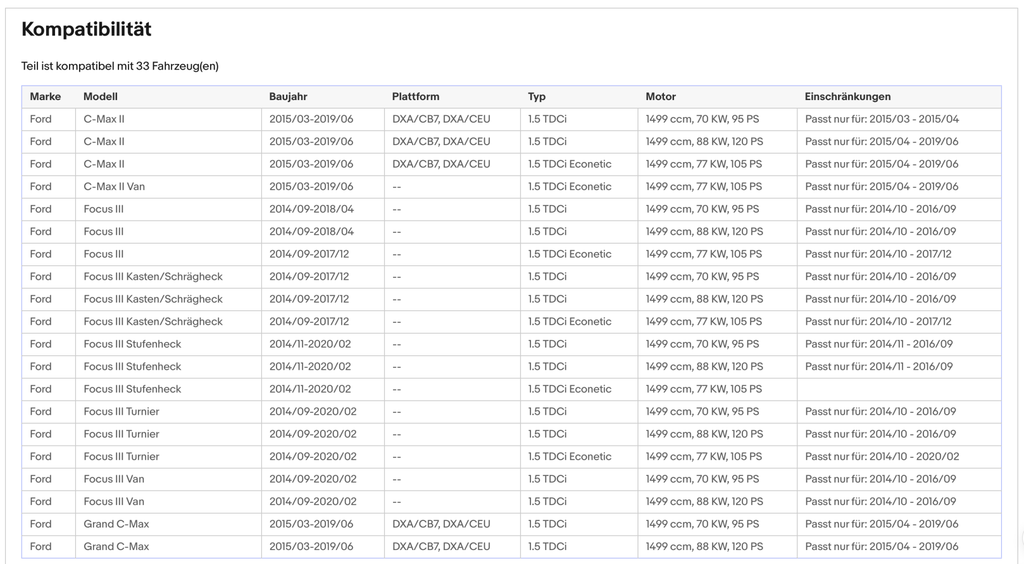The image size is (1024, 564).
Task: Select the first Focus III Kasten/Schrägheck cell
Action: point(168,277)
